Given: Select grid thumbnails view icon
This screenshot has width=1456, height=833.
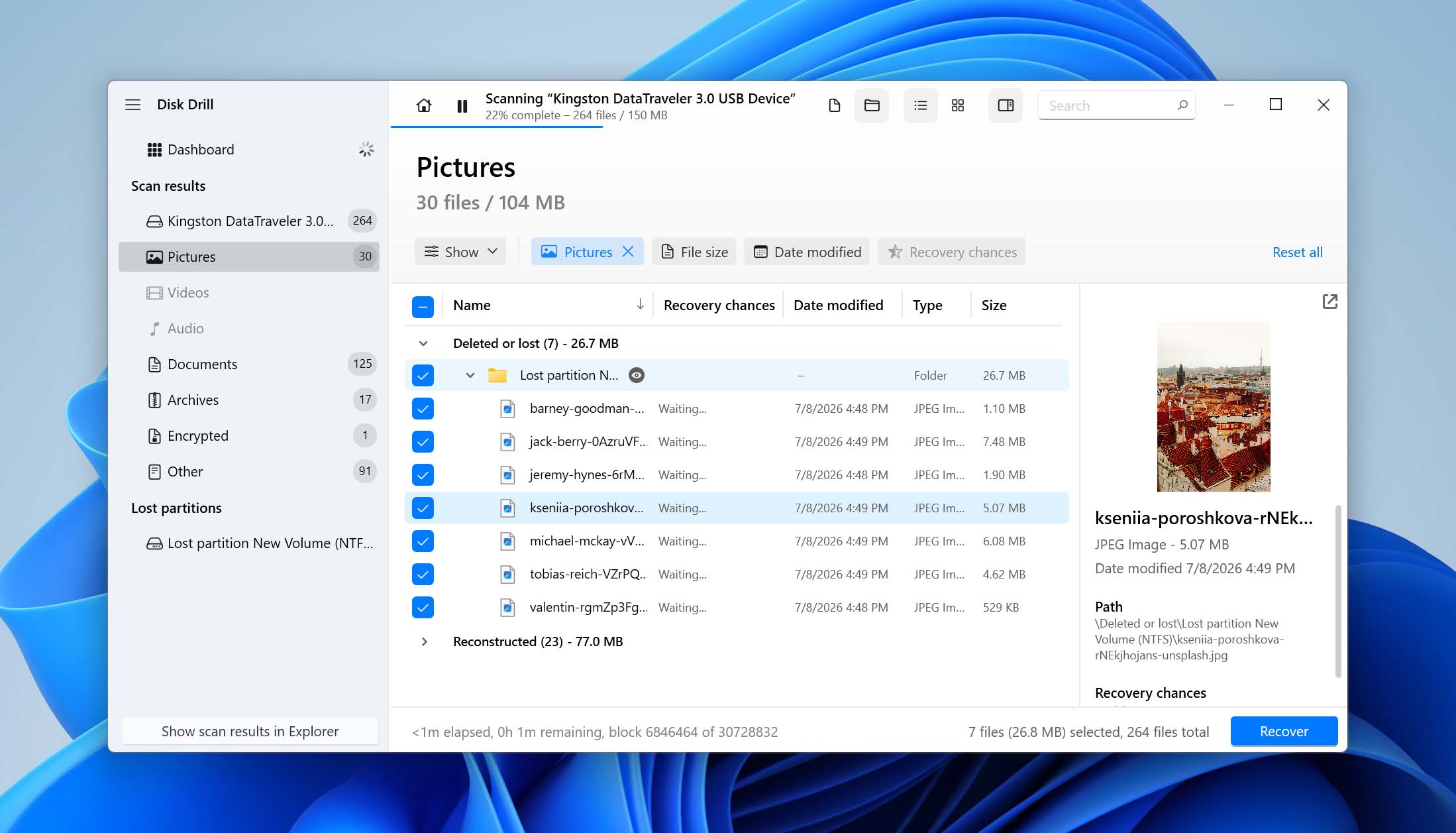Looking at the screenshot, I should [958, 105].
